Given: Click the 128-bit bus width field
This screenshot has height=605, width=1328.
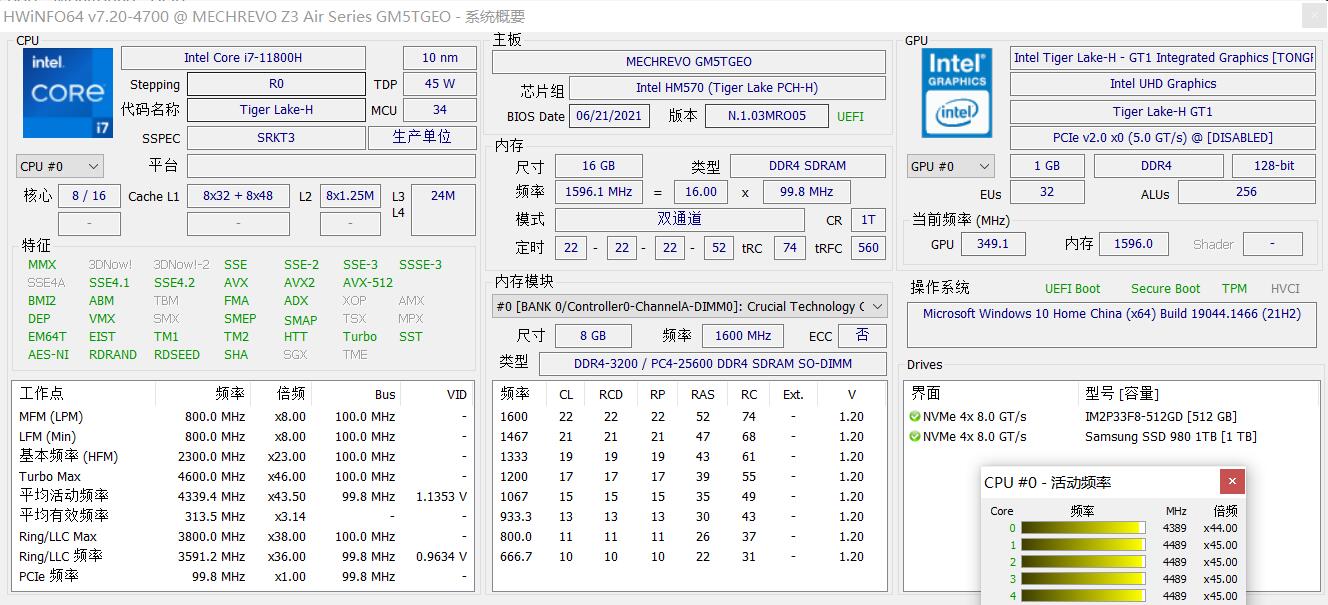Looking at the screenshot, I should [1273, 166].
